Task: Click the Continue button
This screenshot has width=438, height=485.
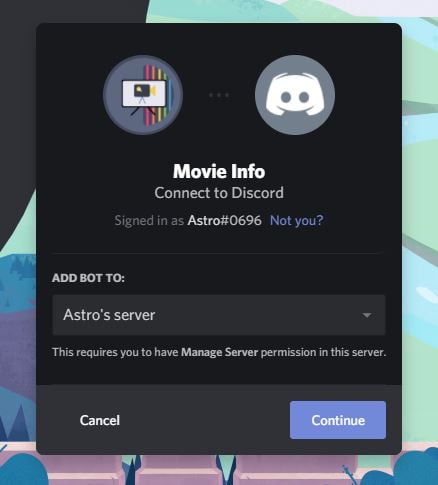Action: pos(338,420)
